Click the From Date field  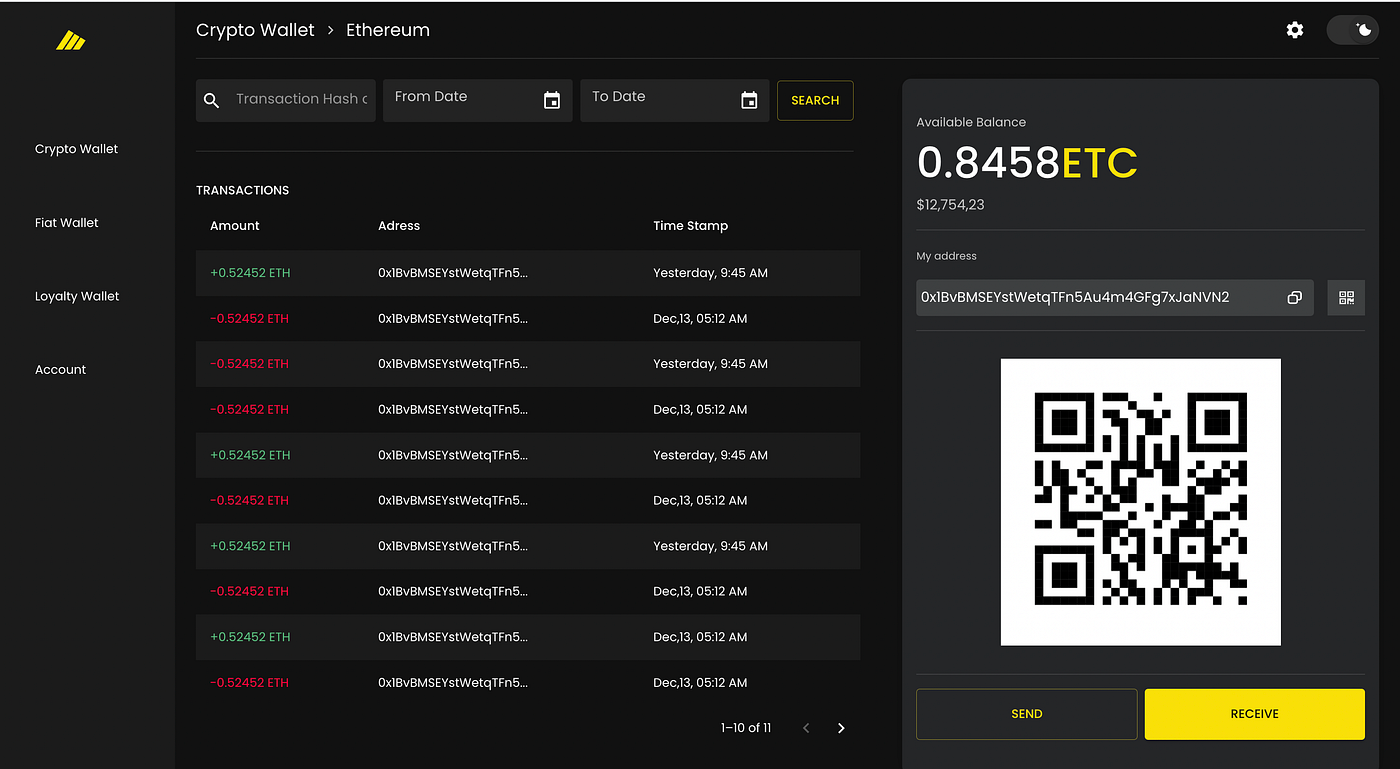[x=478, y=100]
